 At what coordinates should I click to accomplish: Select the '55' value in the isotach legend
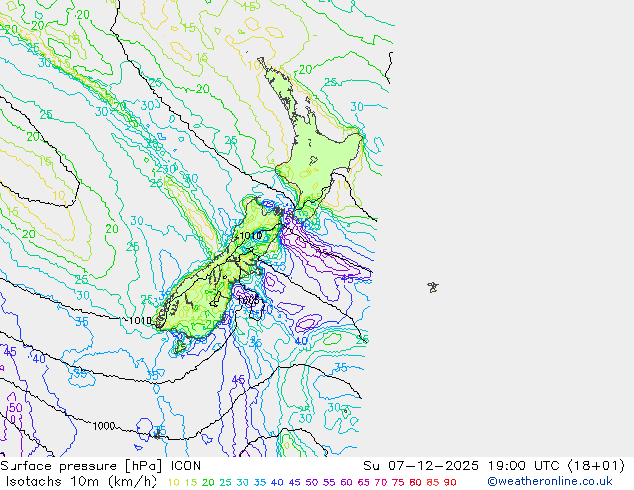coord(329,482)
